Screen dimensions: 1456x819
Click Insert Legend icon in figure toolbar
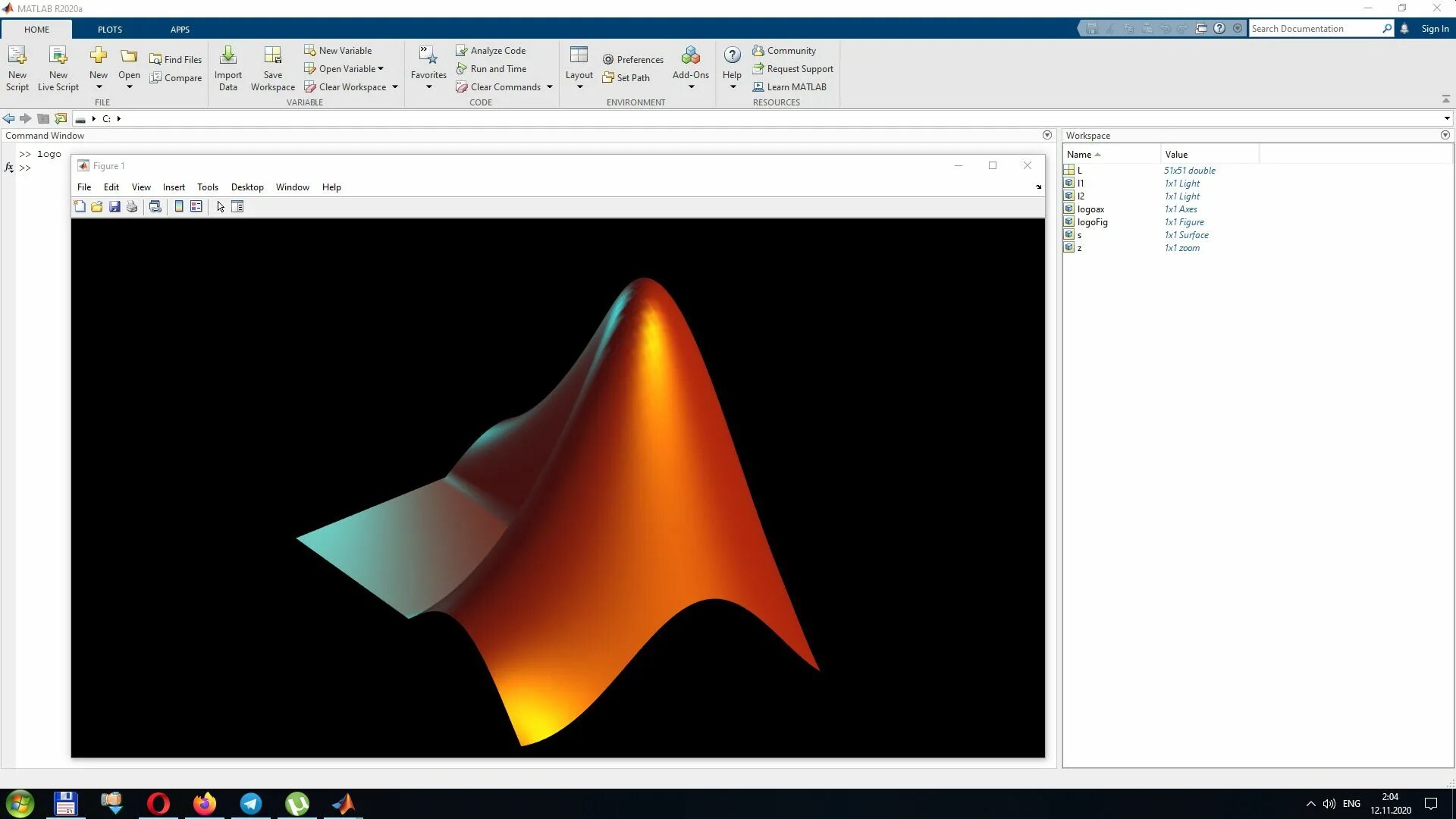pos(196,207)
